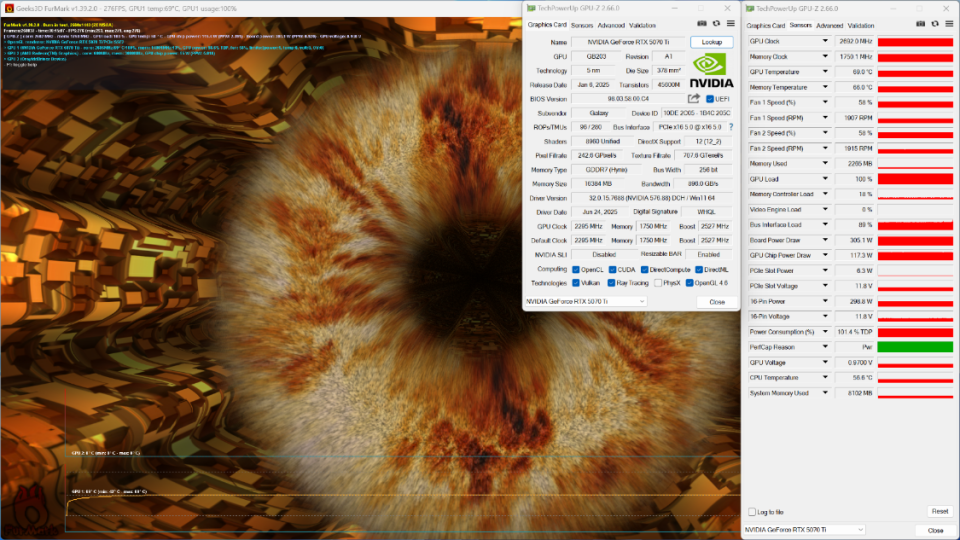960x540 pixels.
Task: Expand PerfCap Reason dropdown arrow
Action: [825, 347]
